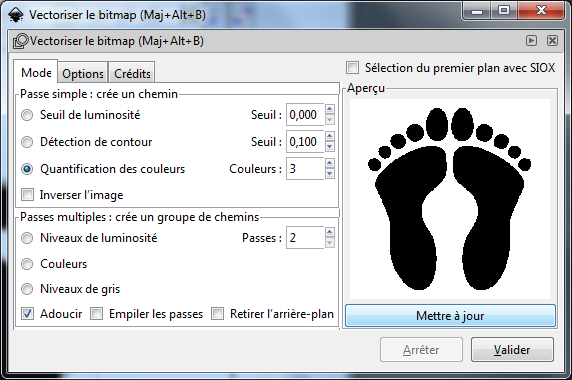This screenshot has width=572, height=380.
Task: Enable Retirer l'arrière-plan checkbox
Action: [217, 314]
